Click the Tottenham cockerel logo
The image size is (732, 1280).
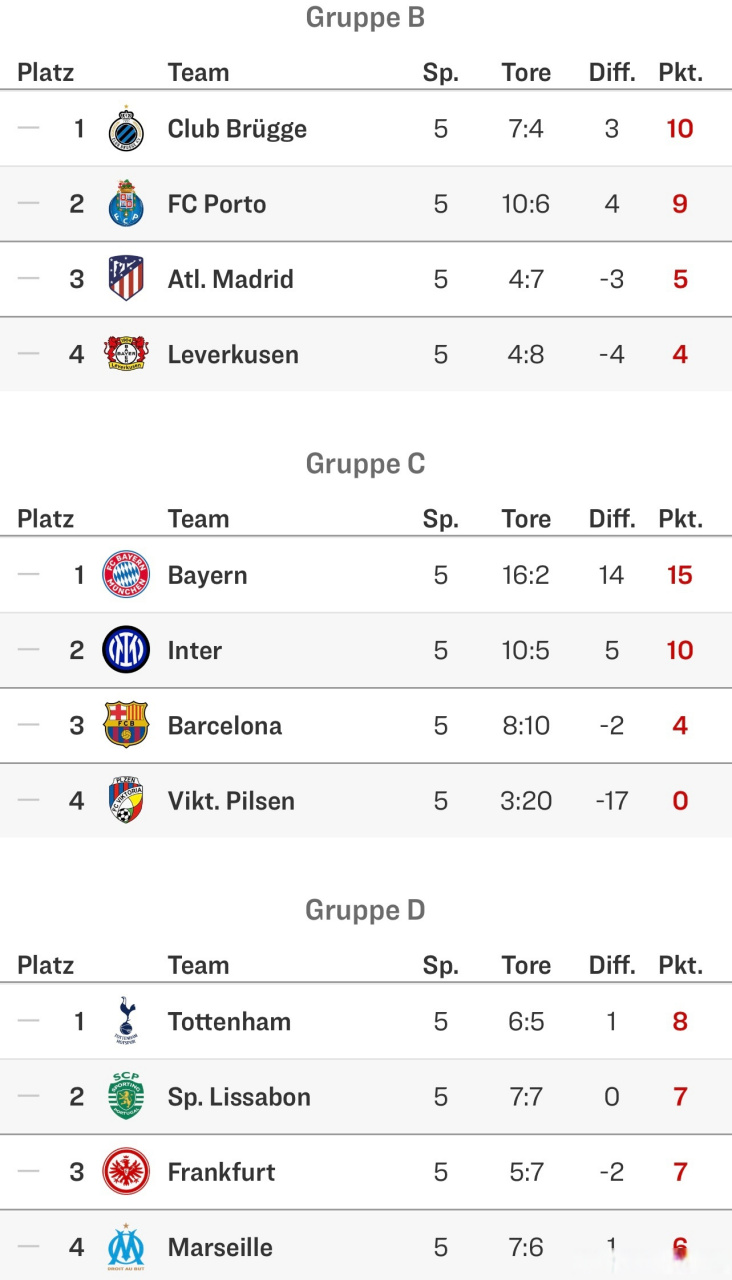126,1021
